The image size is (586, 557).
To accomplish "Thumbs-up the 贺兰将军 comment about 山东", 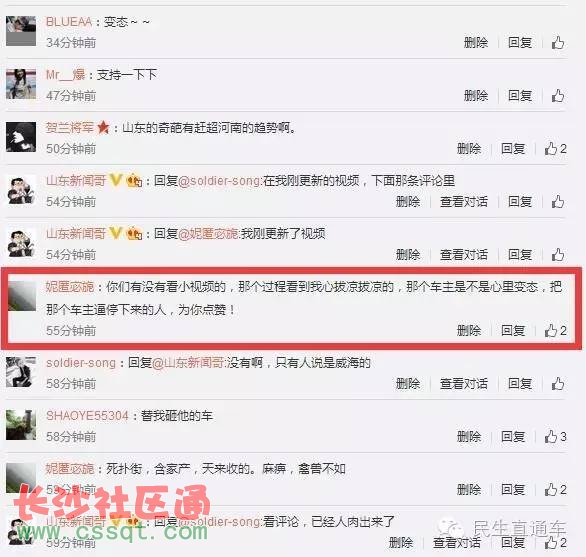I will coord(555,149).
